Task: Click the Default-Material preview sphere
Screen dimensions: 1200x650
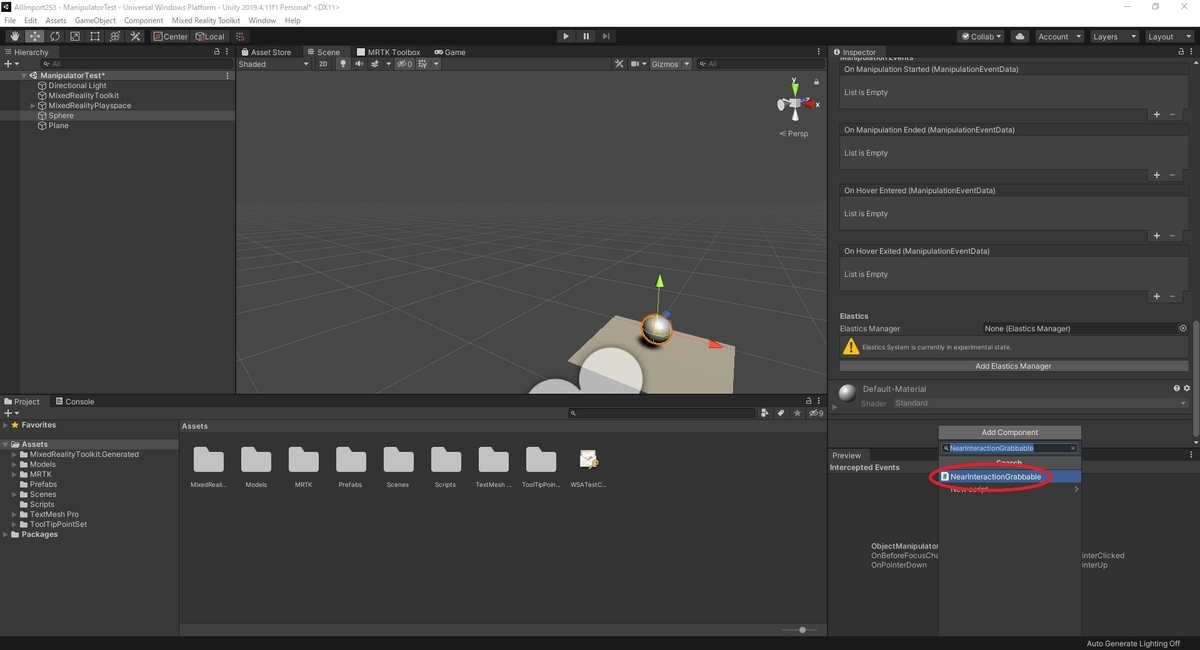Action: [x=847, y=394]
